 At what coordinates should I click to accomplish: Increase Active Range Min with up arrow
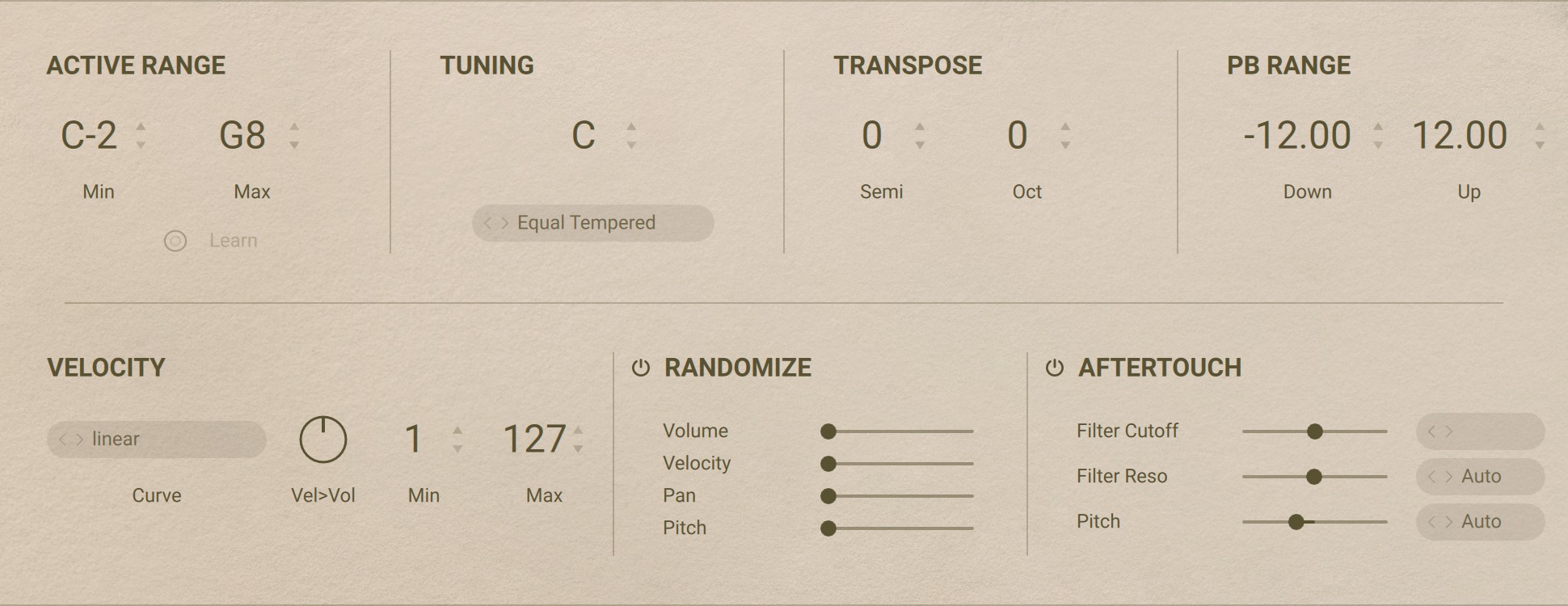(x=141, y=126)
